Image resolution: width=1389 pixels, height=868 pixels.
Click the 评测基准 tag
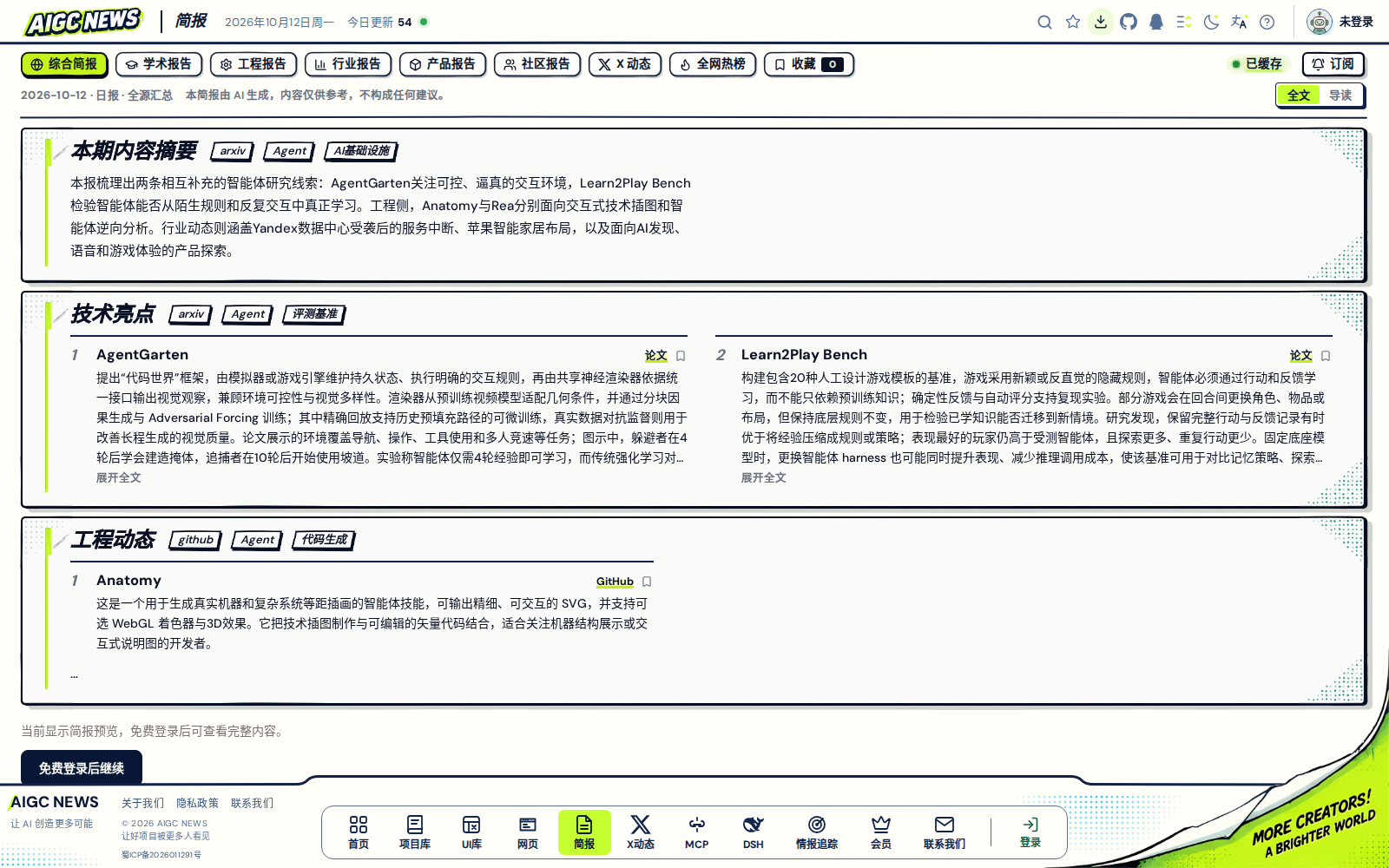click(315, 314)
